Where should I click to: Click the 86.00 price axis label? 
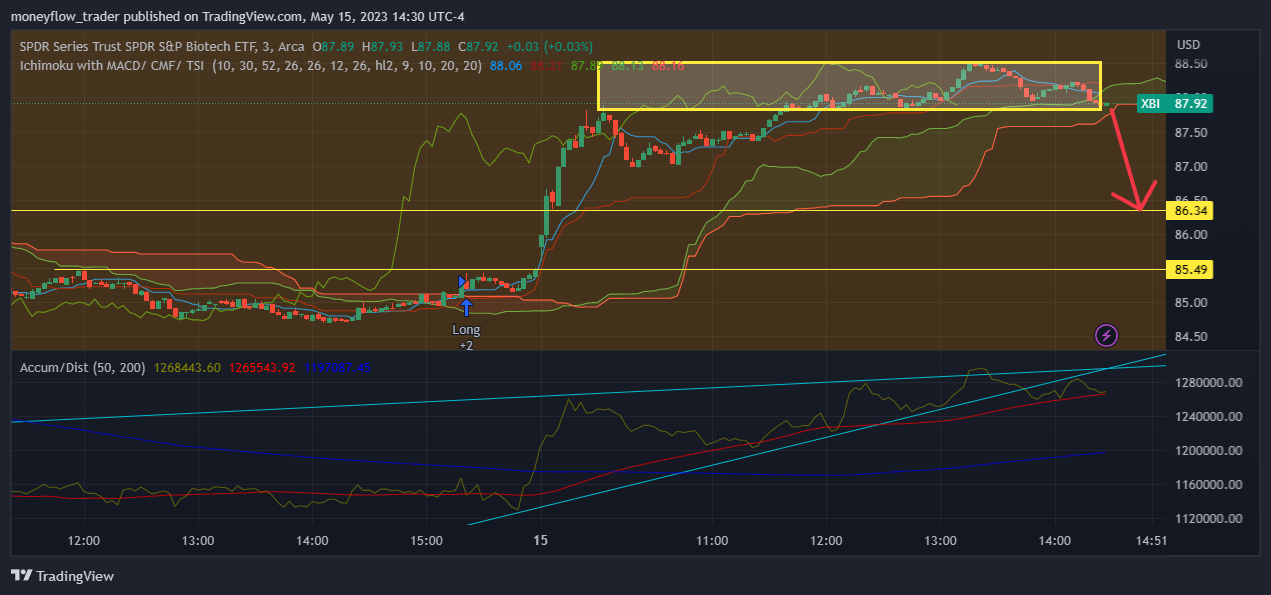[1192, 235]
